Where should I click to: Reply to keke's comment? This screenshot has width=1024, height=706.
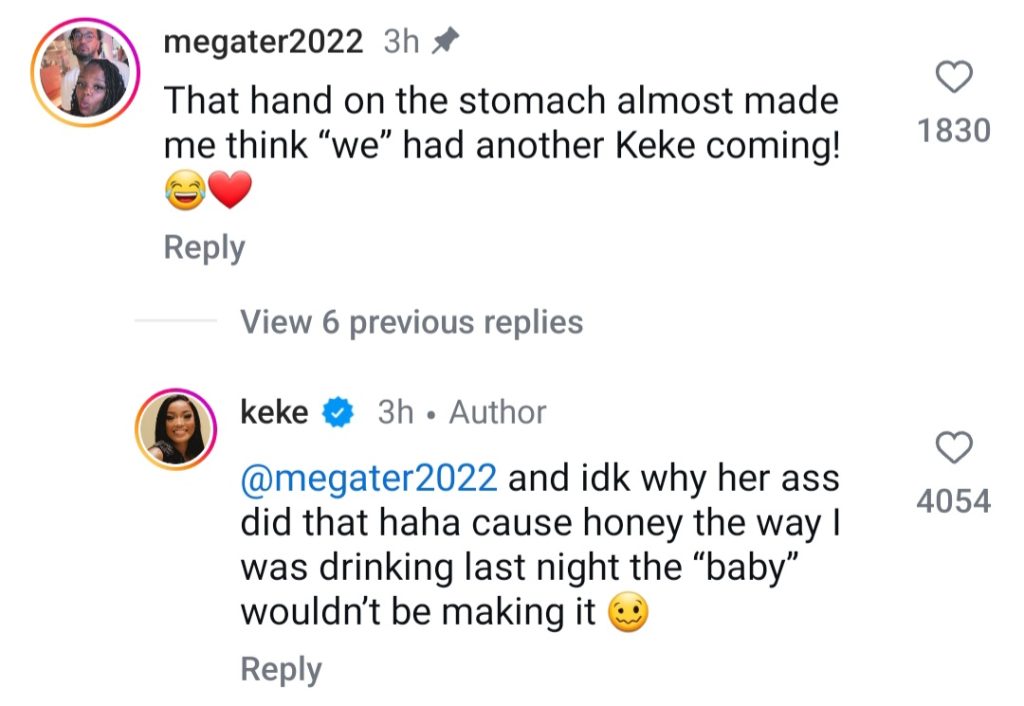pyautogui.click(x=281, y=669)
